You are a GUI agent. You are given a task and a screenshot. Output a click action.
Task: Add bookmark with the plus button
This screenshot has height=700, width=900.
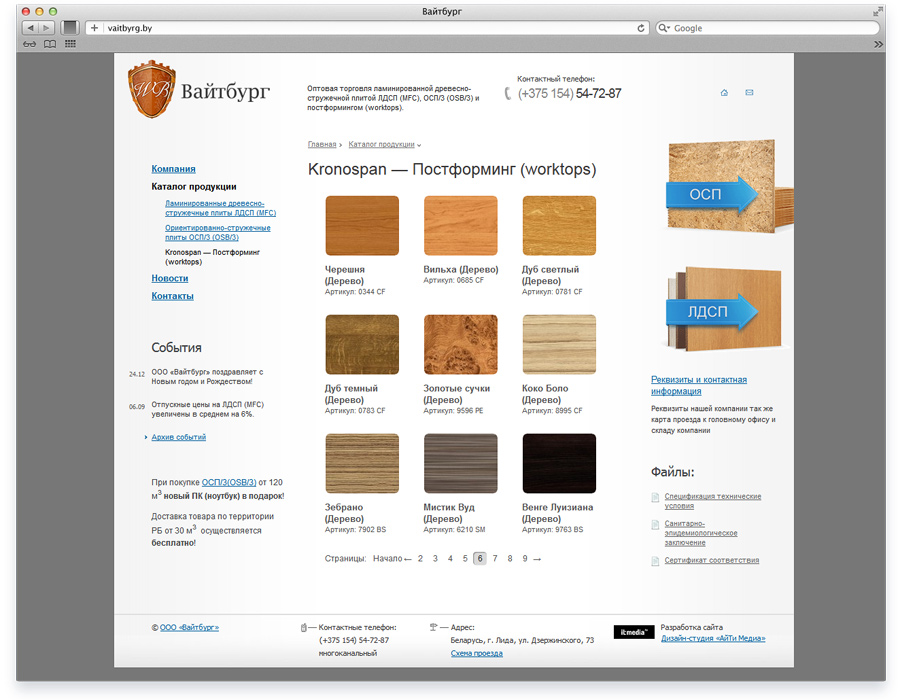(94, 28)
